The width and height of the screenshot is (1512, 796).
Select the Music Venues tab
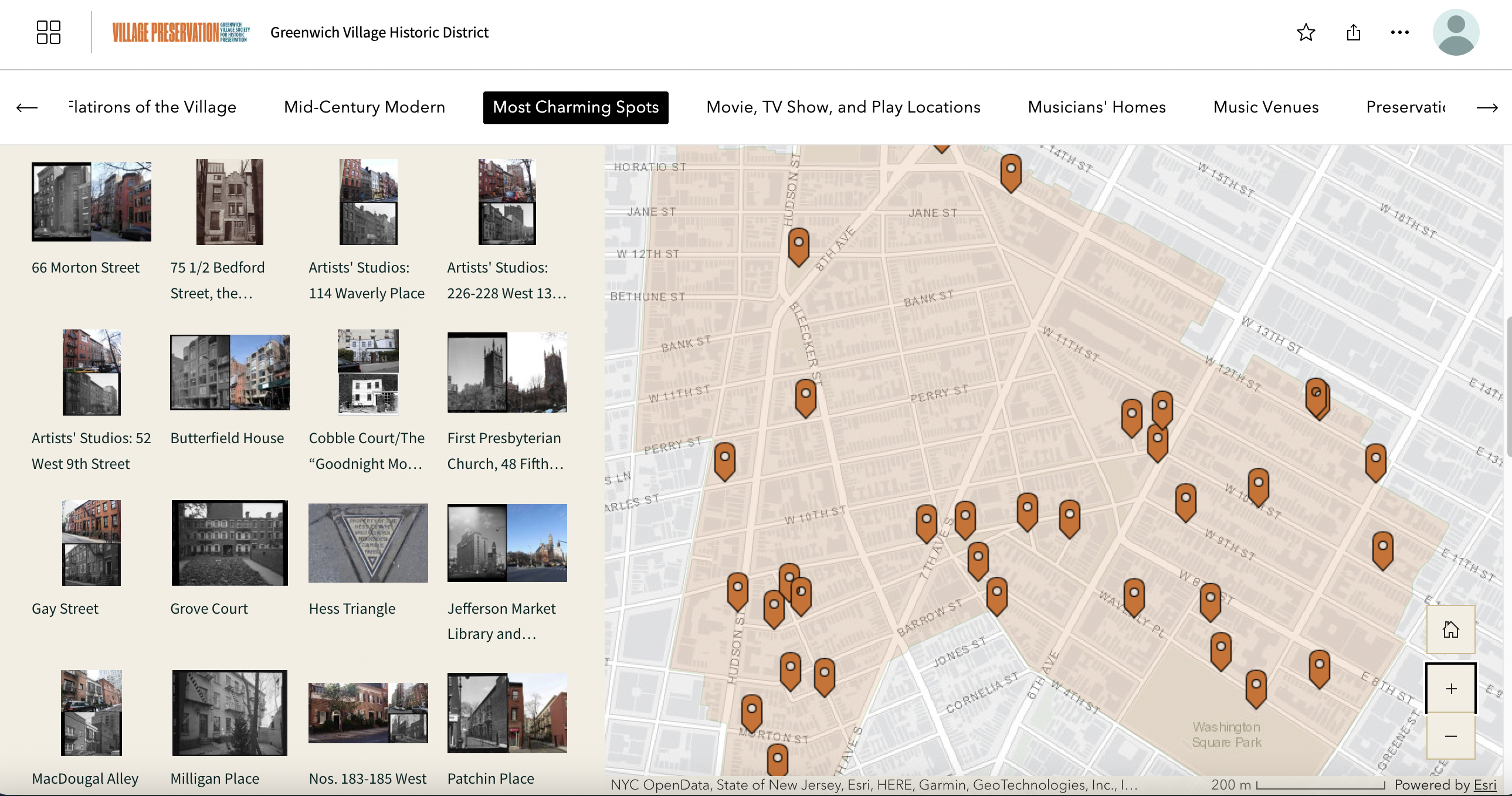click(x=1266, y=107)
